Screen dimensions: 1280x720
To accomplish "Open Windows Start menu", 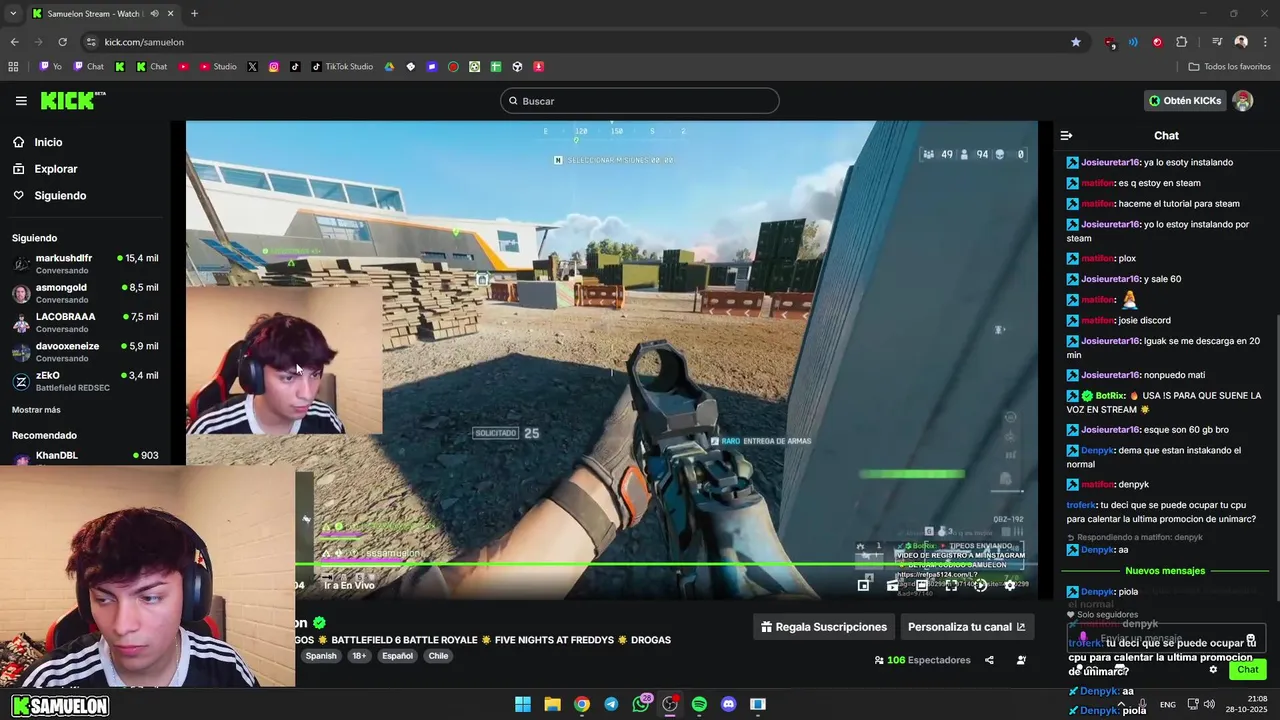I will 523,704.
